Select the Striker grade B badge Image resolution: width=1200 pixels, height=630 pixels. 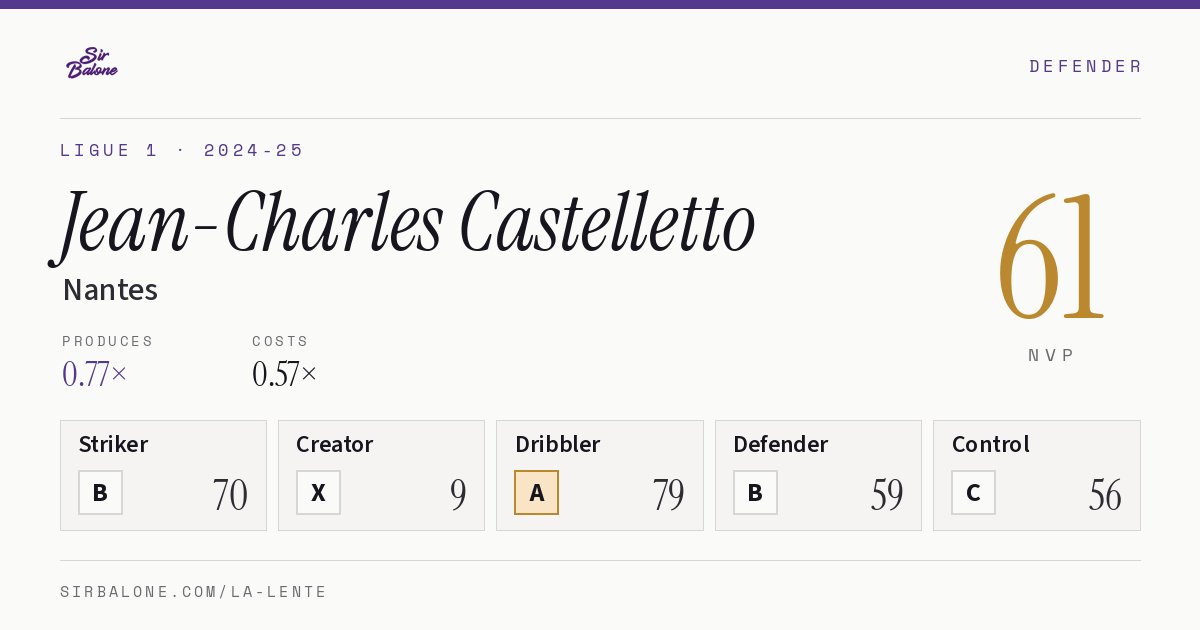coord(100,493)
